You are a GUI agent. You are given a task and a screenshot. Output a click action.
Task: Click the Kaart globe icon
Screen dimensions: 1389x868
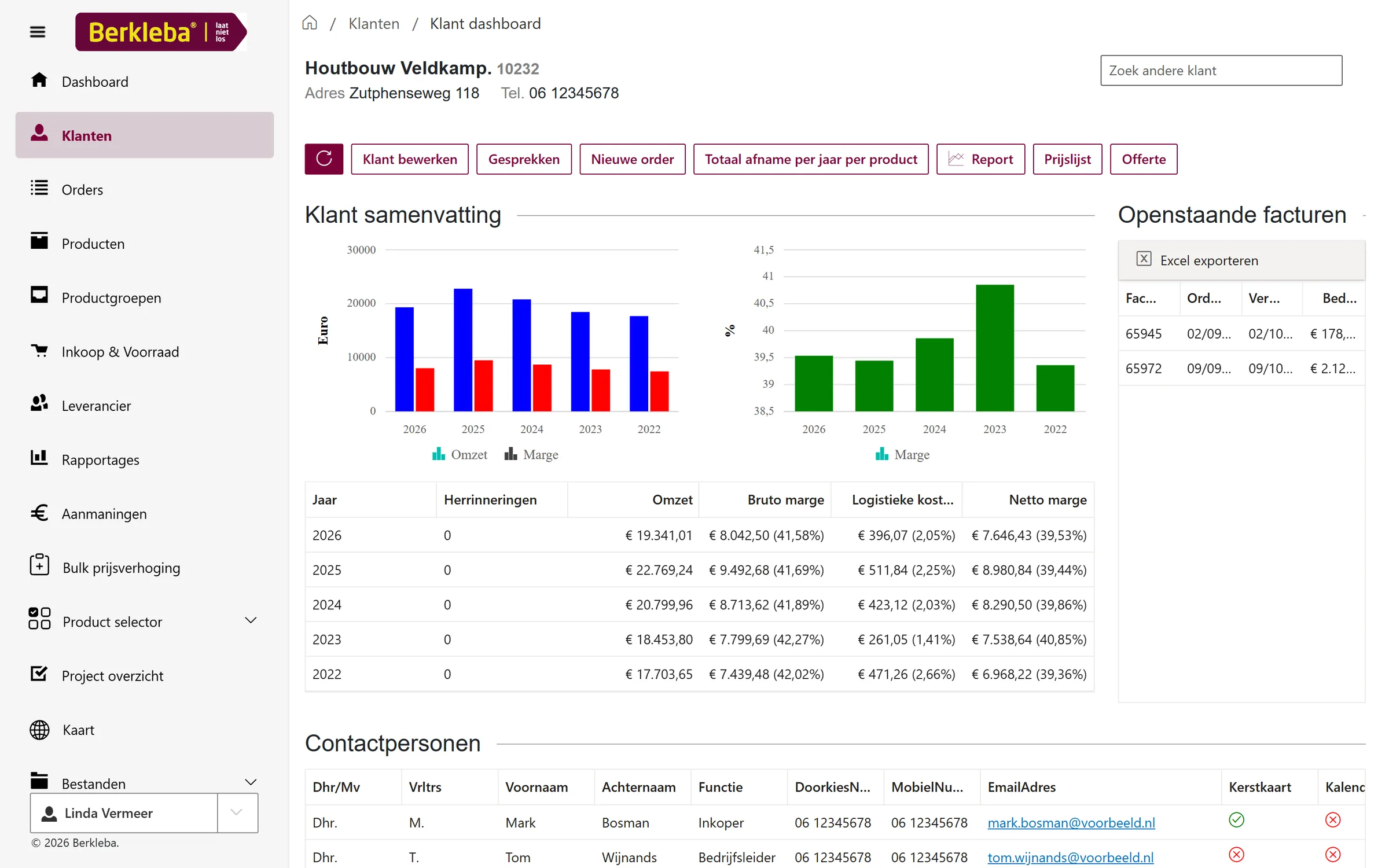point(39,730)
